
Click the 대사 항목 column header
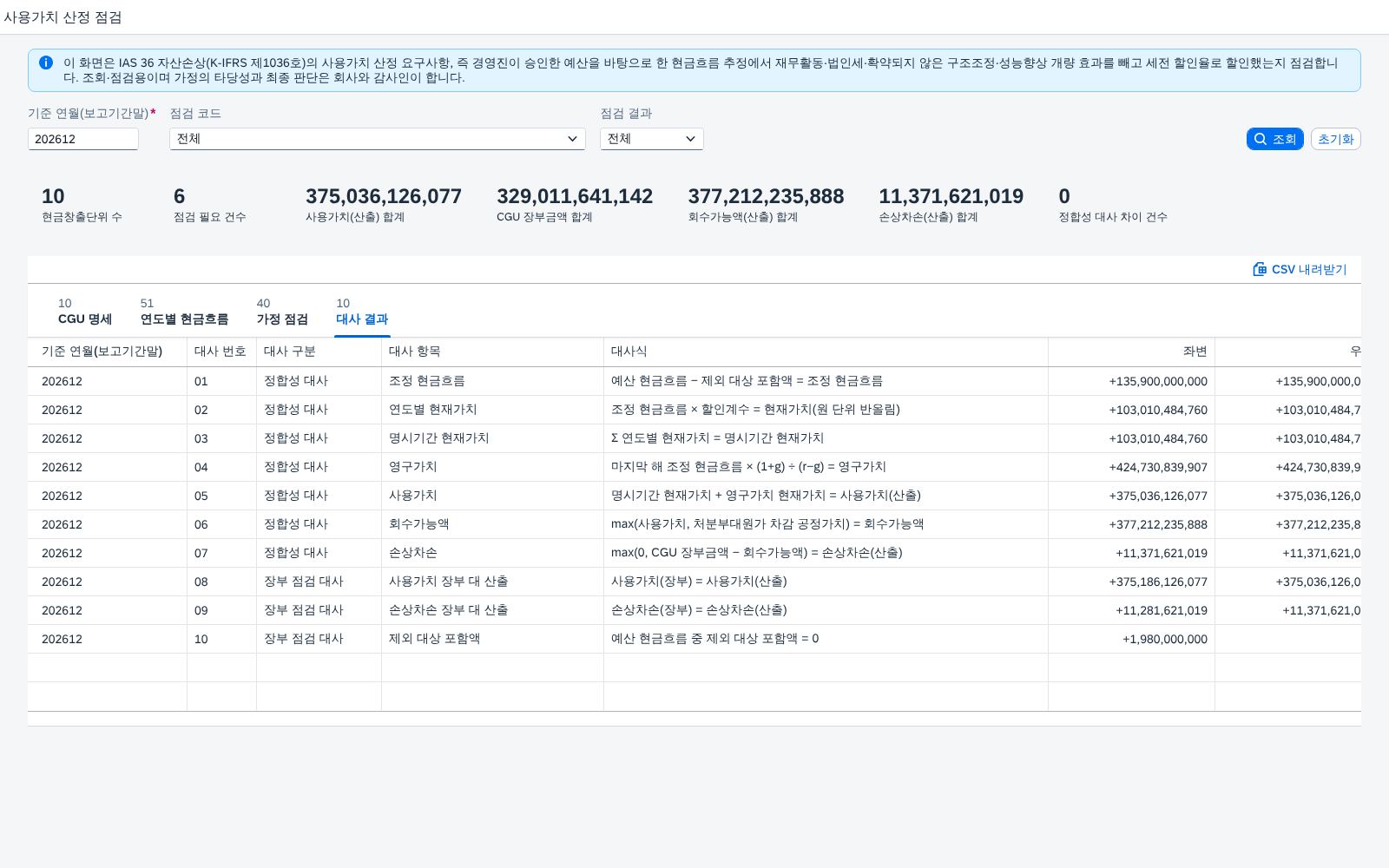492,352
